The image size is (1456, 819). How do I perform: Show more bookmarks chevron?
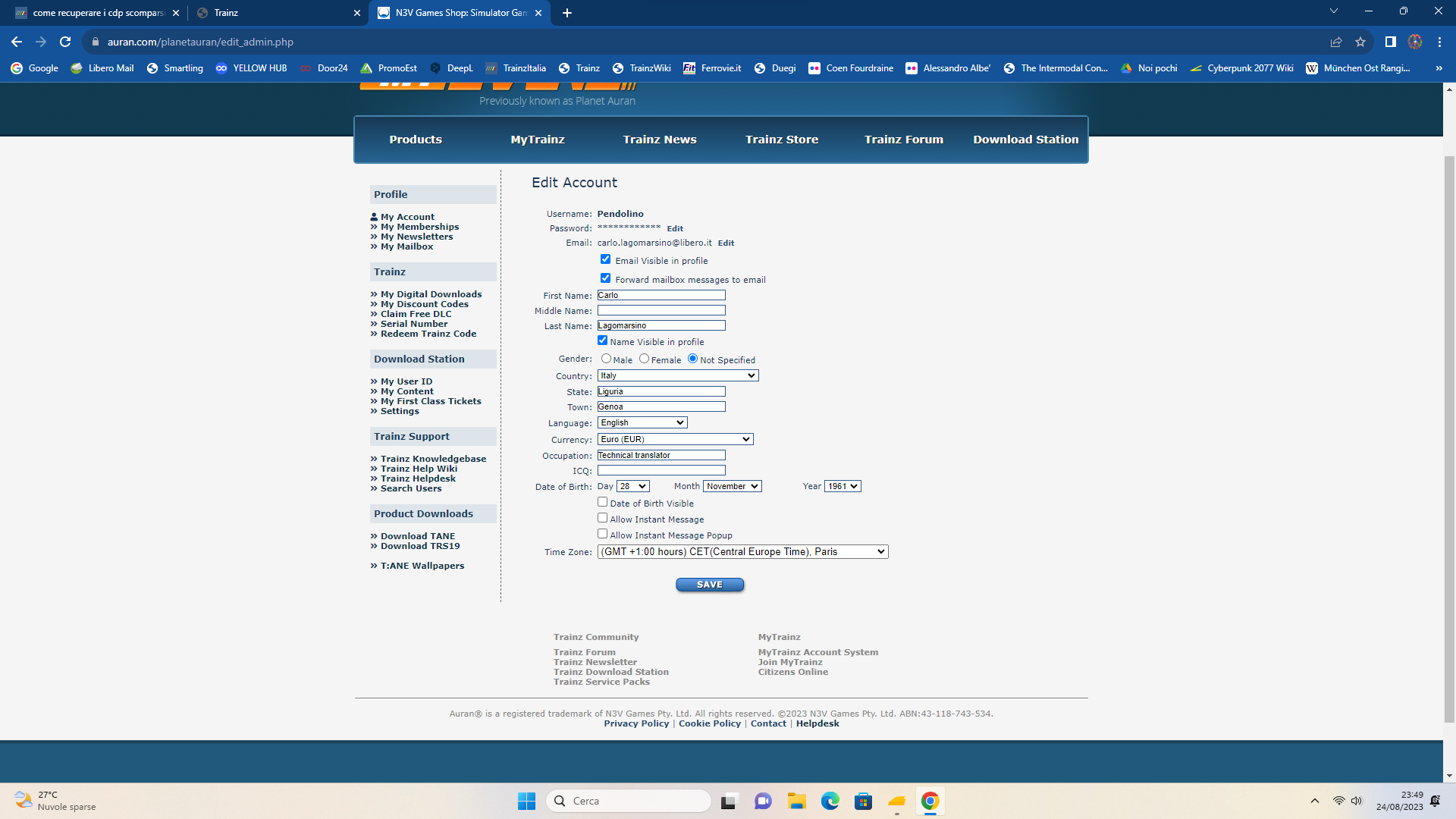[1439, 68]
